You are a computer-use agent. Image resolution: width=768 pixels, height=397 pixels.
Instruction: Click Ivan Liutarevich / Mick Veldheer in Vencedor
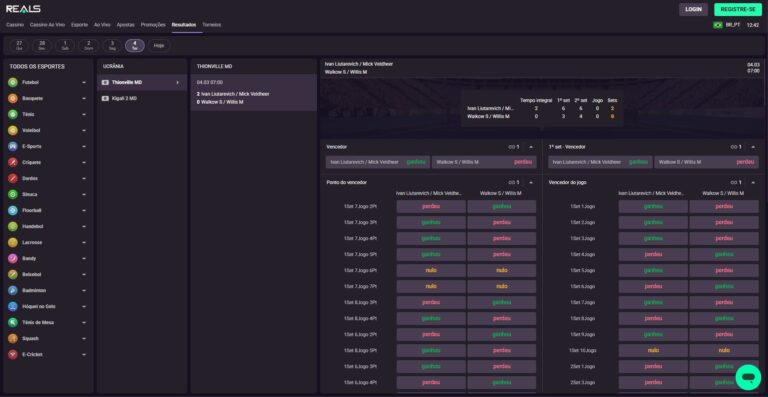(378, 162)
